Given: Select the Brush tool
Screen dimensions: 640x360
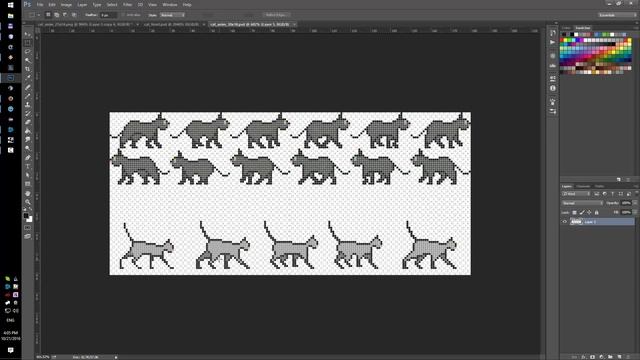Looking at the screenshot, I should (x=27, y=96).
